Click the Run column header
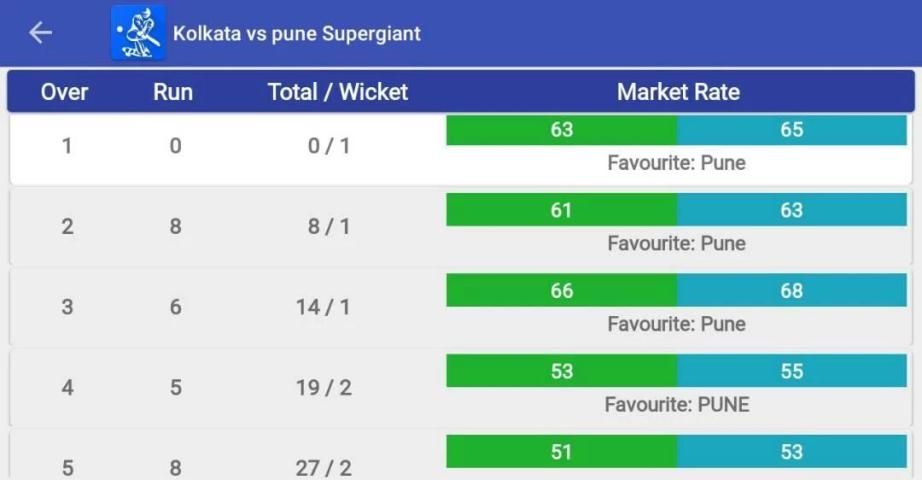This screenshot has width=922, height=480. (x=173, y=93)
